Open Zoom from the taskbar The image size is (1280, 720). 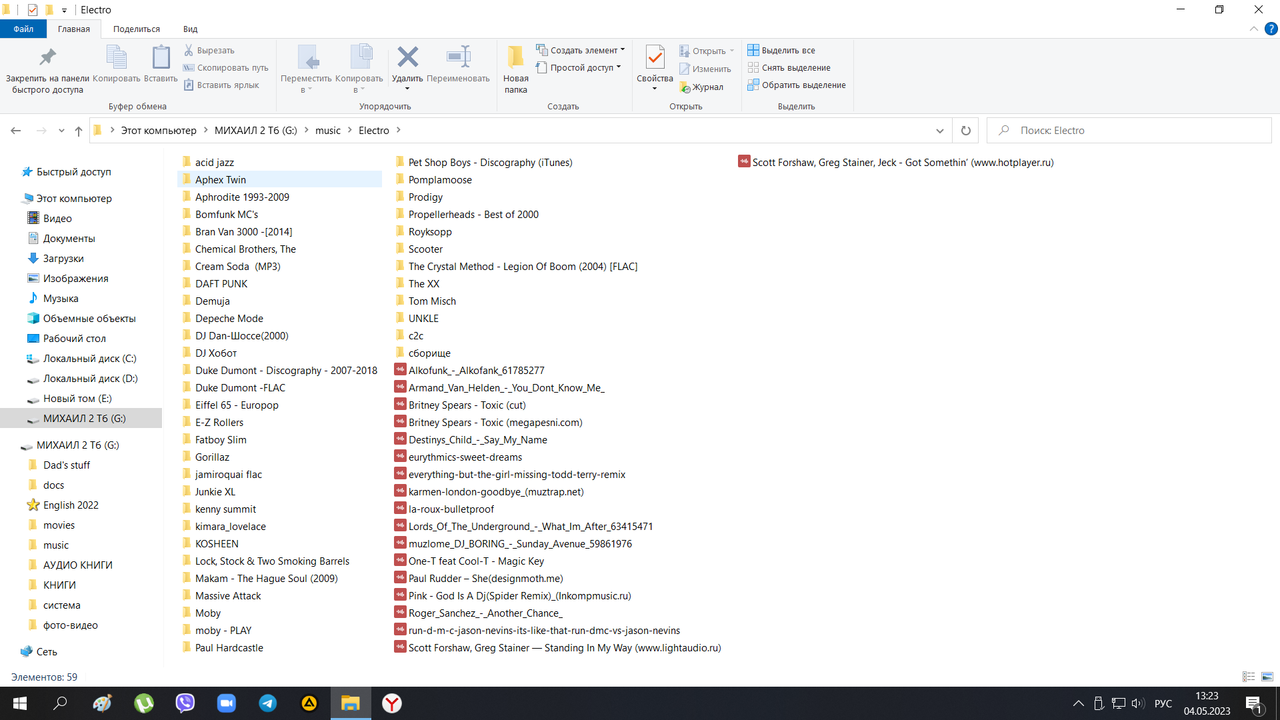(226, 703)
